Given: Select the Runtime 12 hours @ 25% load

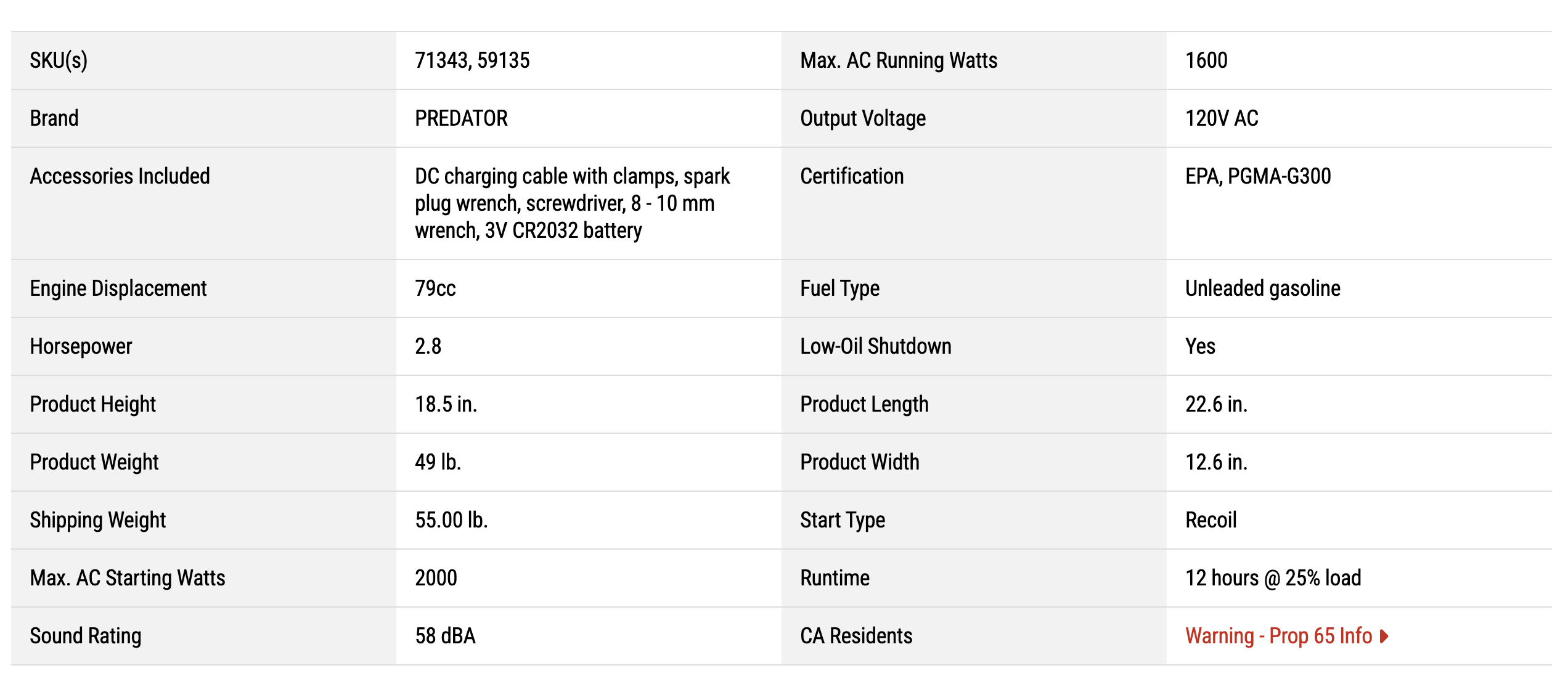Looking at the screenshot, I should 1273,578.
